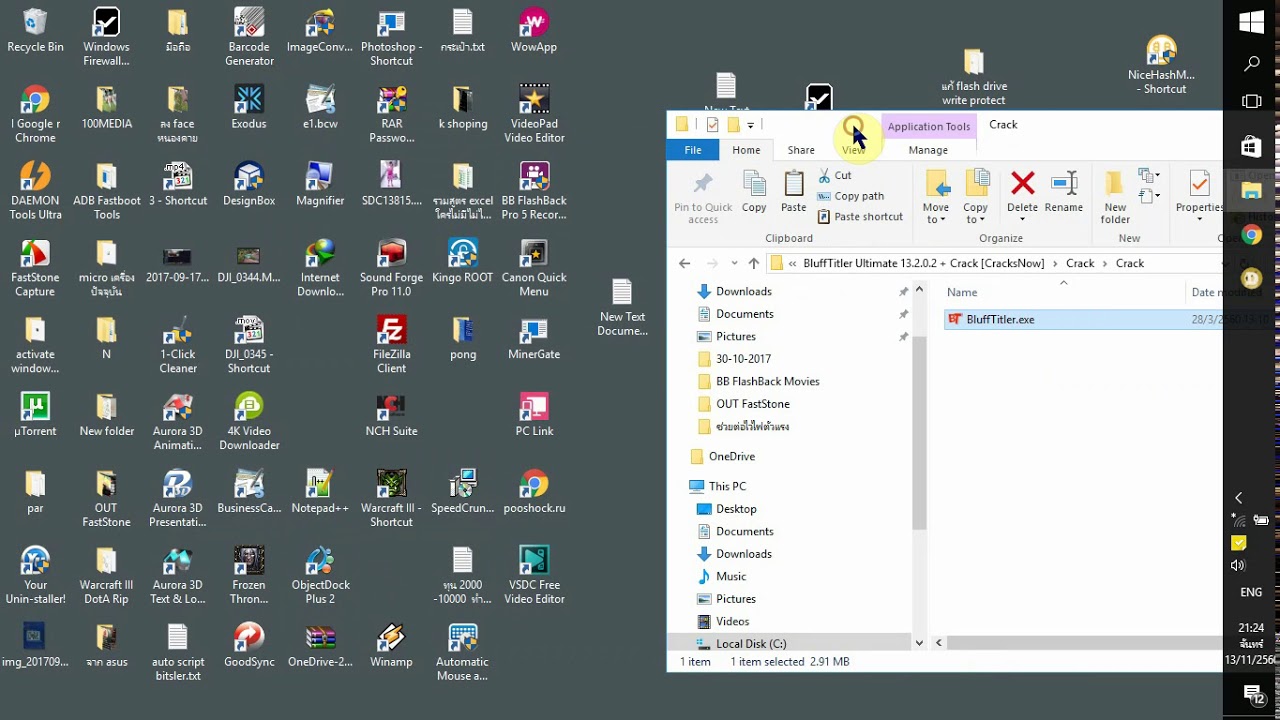Click Pin to Quick access
The height and width of the screenshot is (720, 1280).
coord(703,197)
